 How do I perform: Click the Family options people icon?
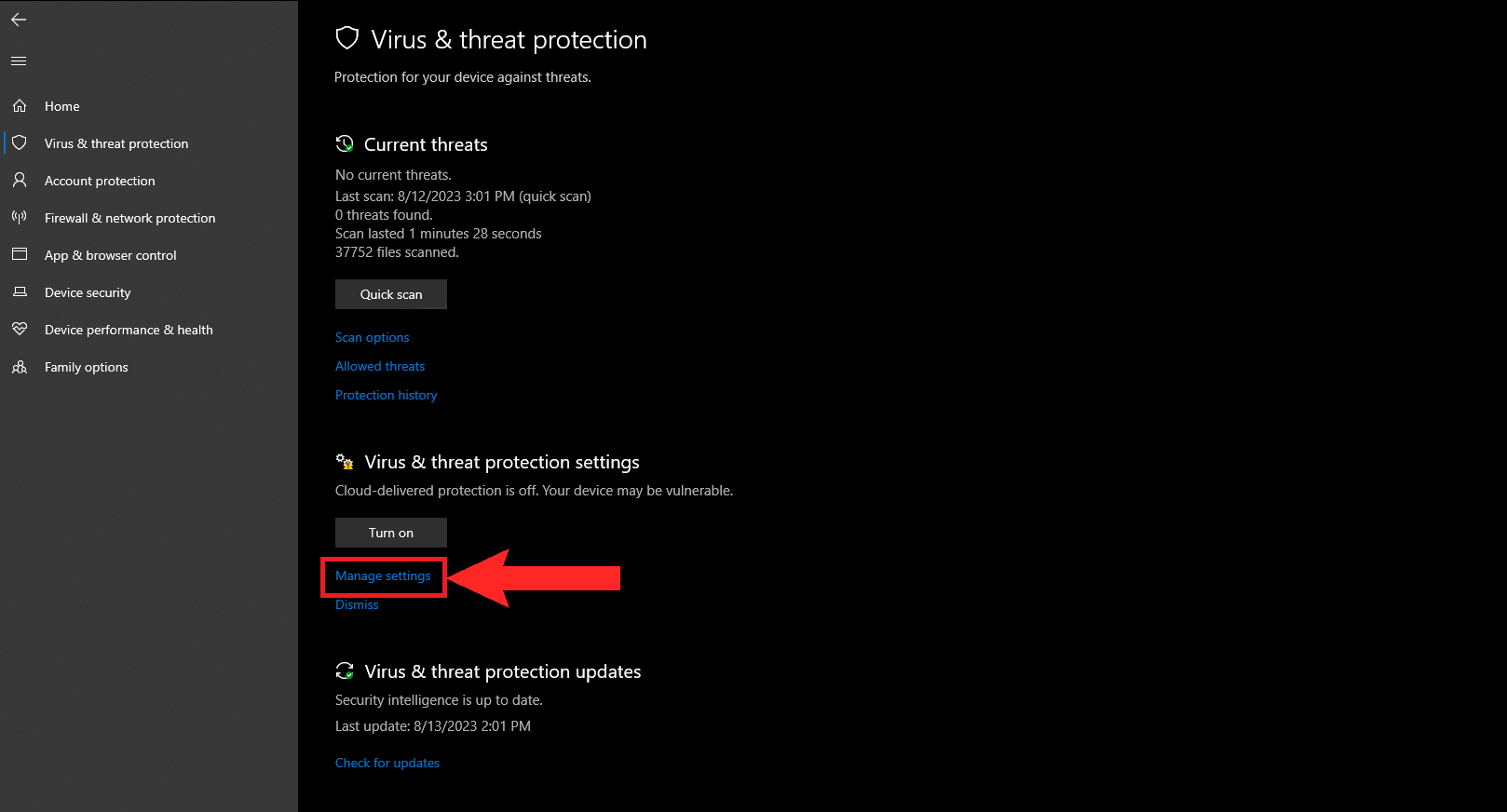20,367
